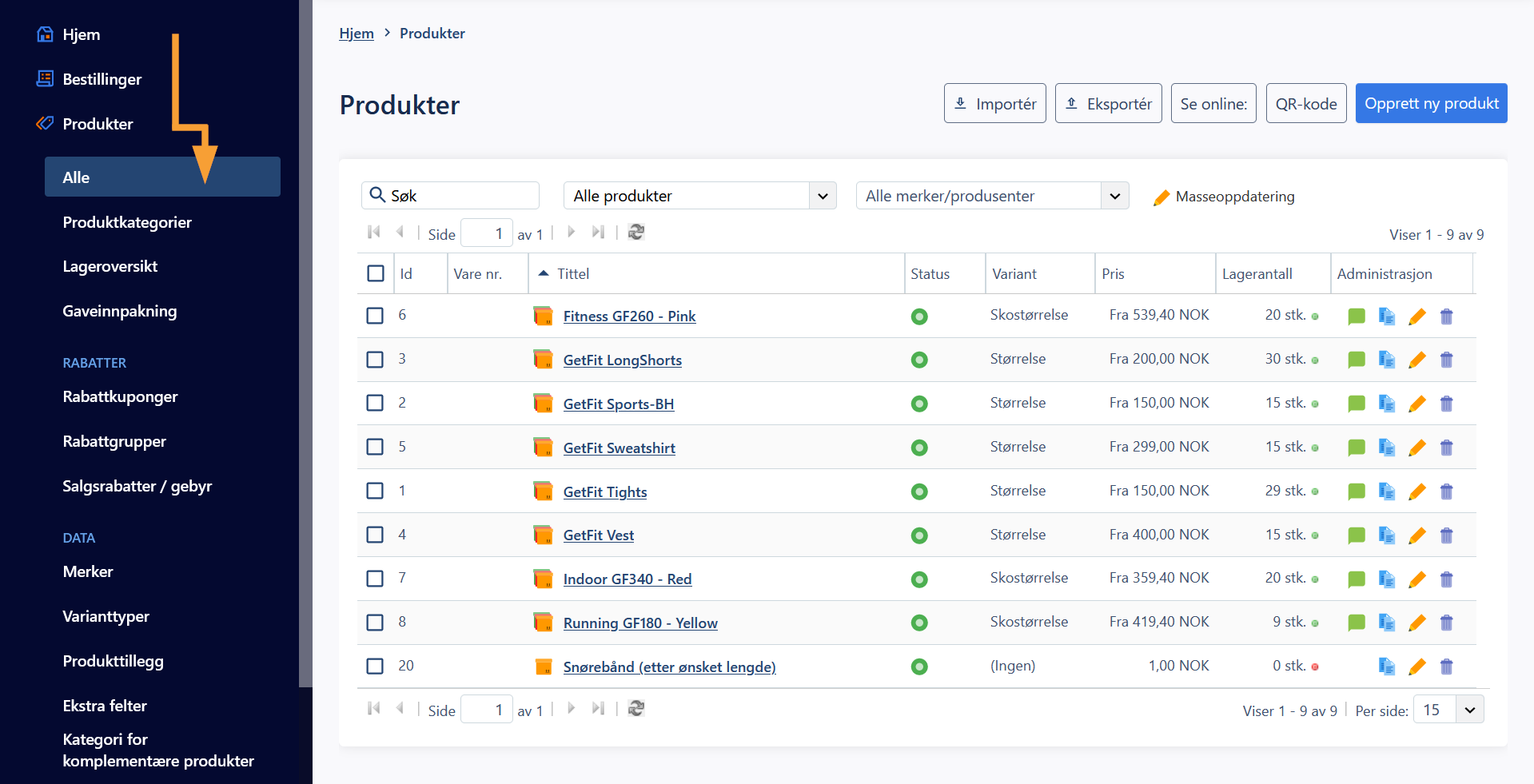Viewport: 1534px width, 784px height.
Task: Click the Bestillinger list icon in sidebar
Action: (46, 78)
